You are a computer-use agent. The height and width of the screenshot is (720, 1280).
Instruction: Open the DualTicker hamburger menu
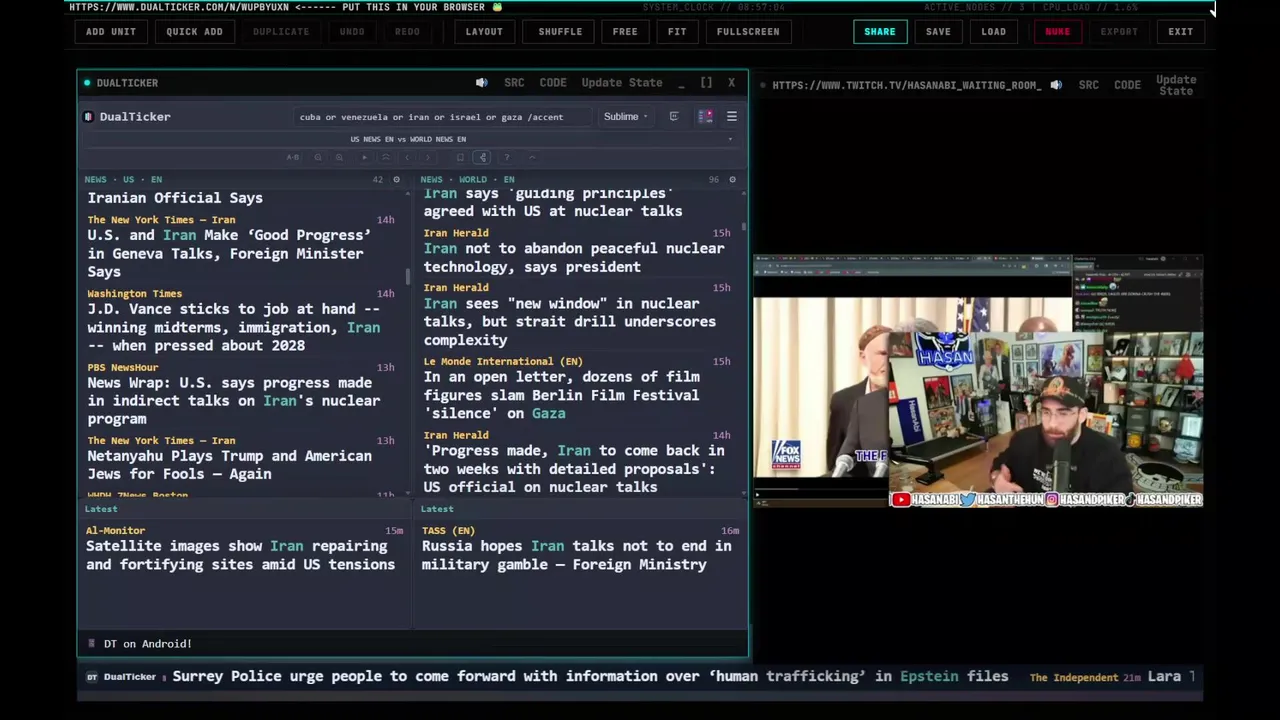731,117
